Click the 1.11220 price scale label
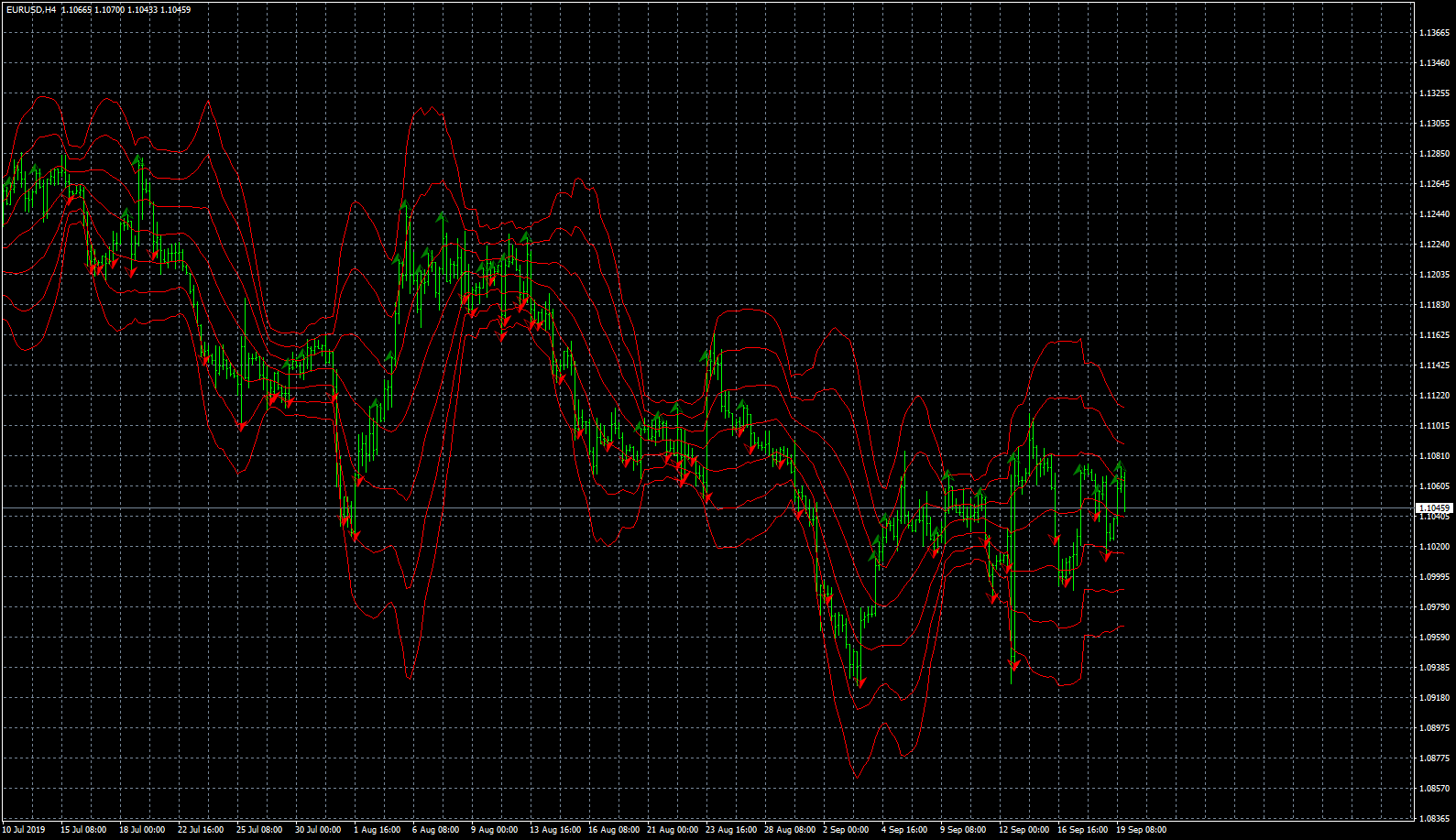The height and width of the screenshot is (840, 1456). pyautogui.click(x=1434, y=396)
